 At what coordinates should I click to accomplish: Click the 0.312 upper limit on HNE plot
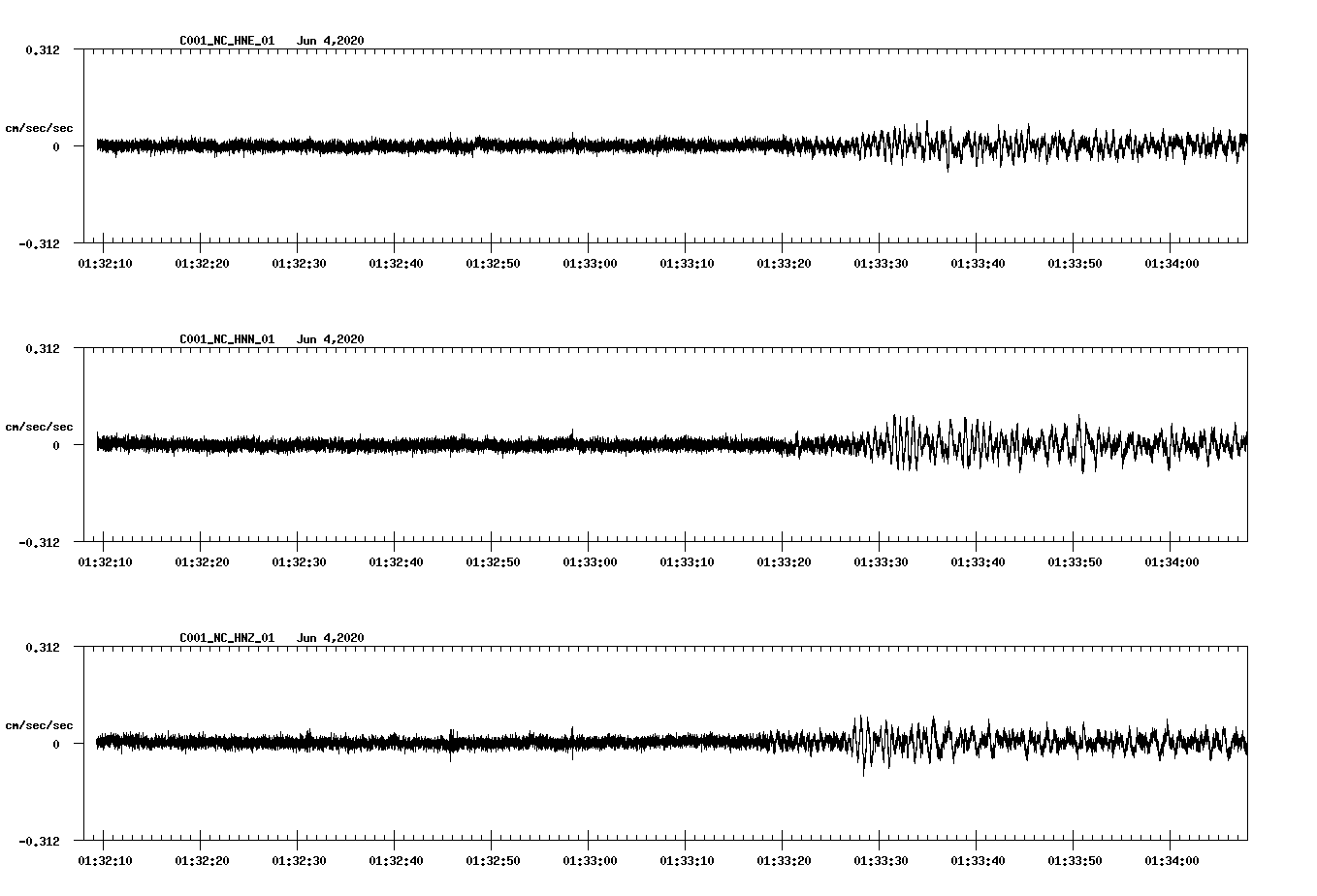coord(42,49)
